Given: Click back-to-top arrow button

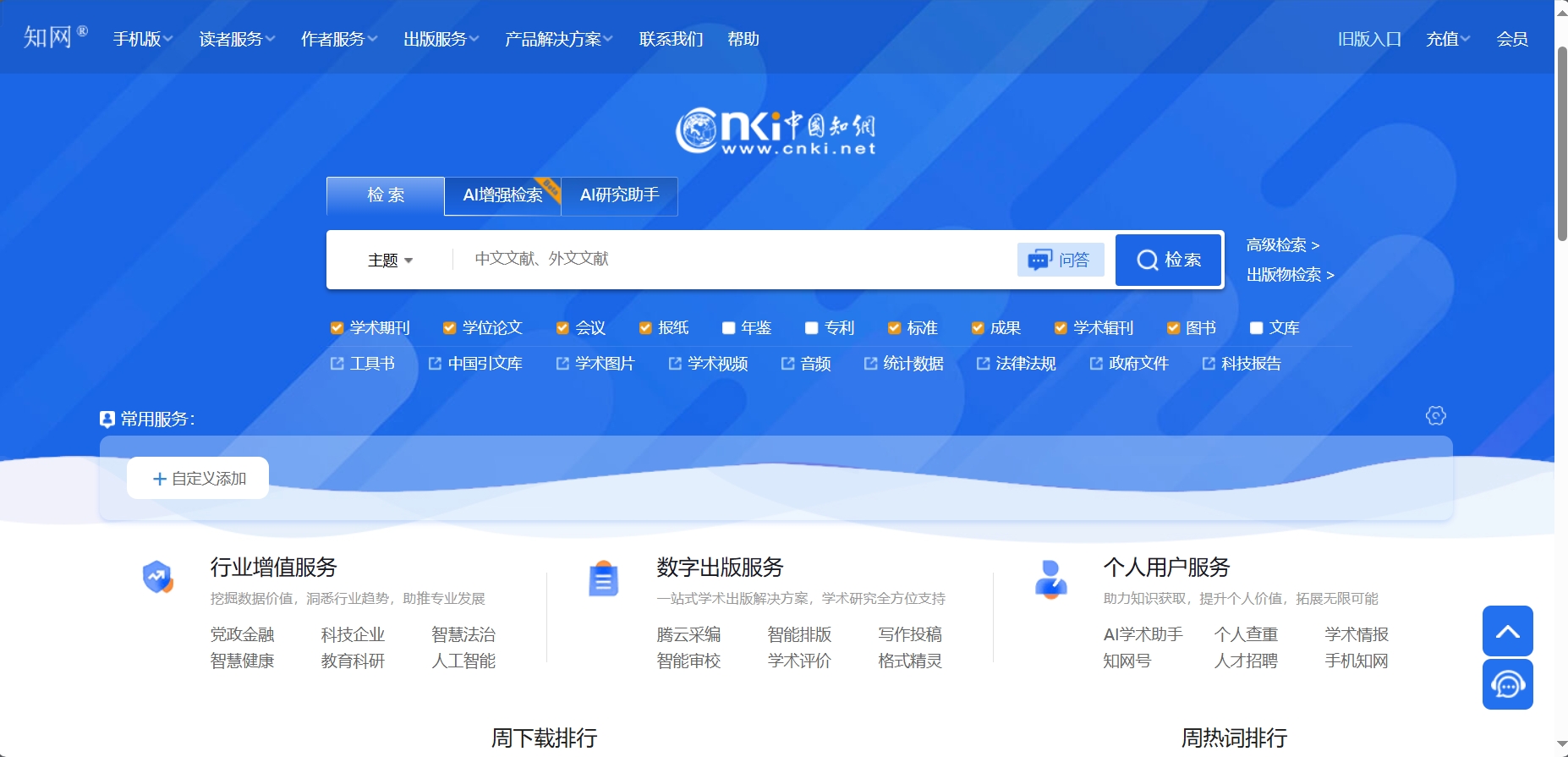Looking at the screenshot, I should point(1507,631).
